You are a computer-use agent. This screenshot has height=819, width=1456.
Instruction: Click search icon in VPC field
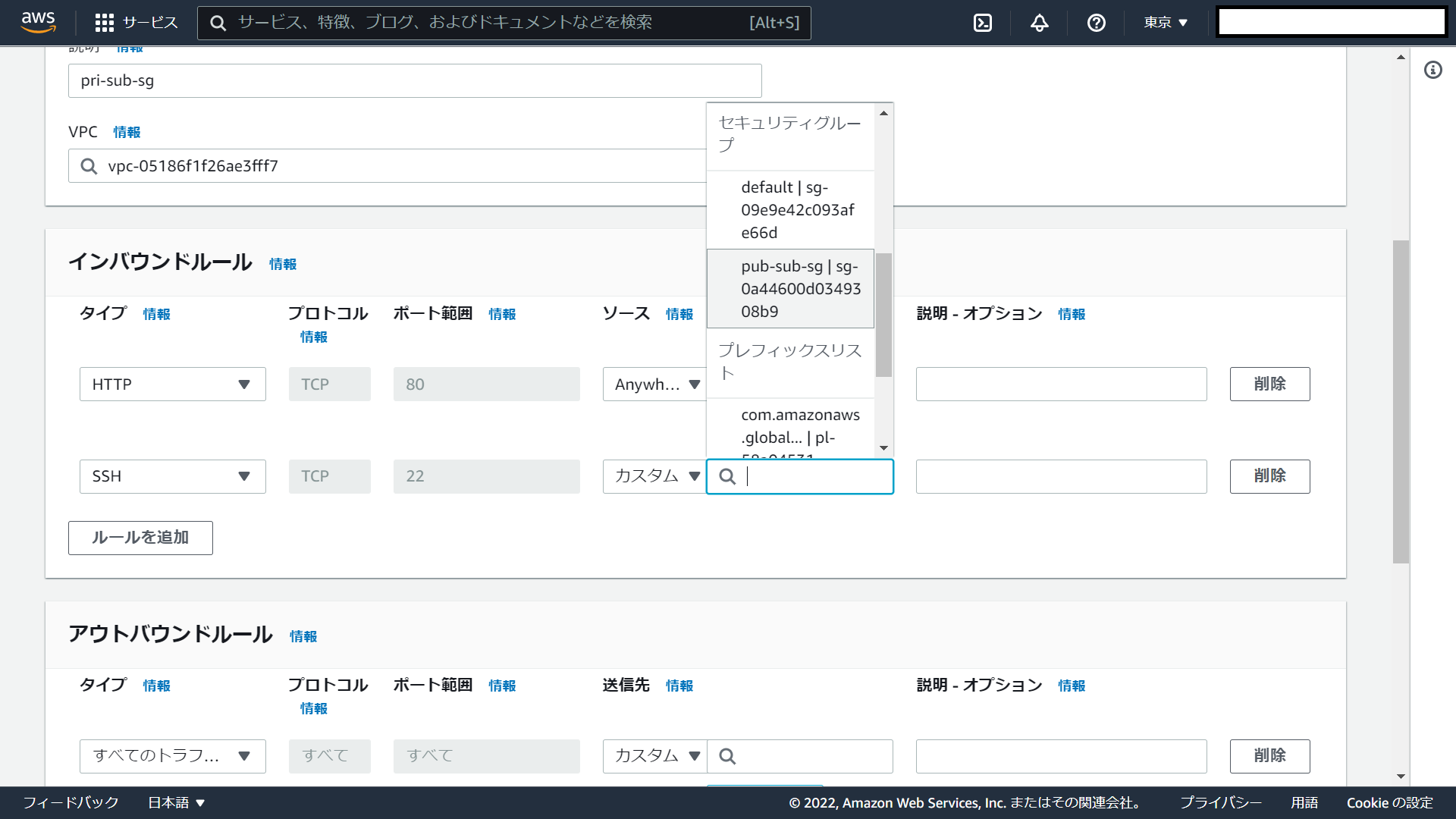point(89,166)
